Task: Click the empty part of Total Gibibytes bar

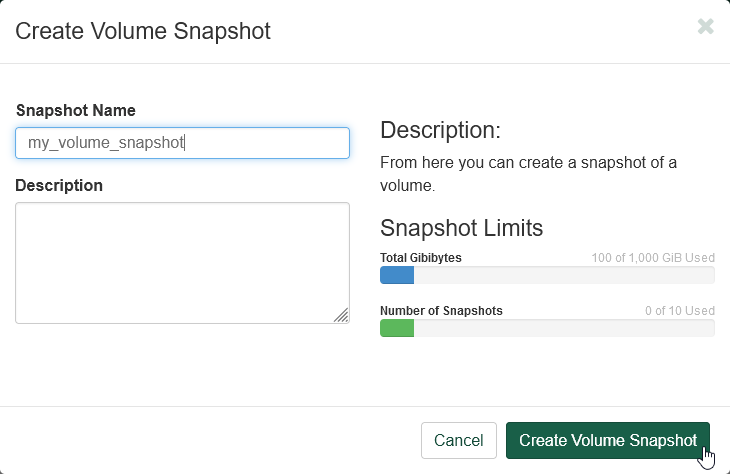Action: click(563, 276)
